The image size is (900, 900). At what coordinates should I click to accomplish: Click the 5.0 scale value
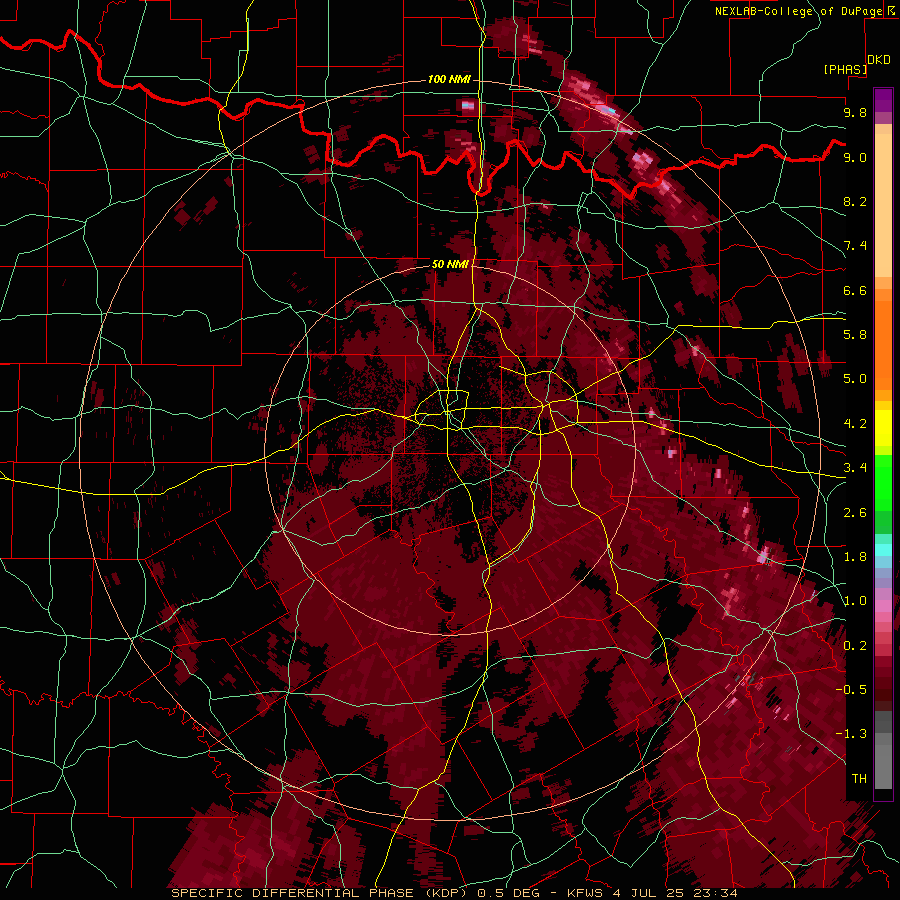(855, 379)
